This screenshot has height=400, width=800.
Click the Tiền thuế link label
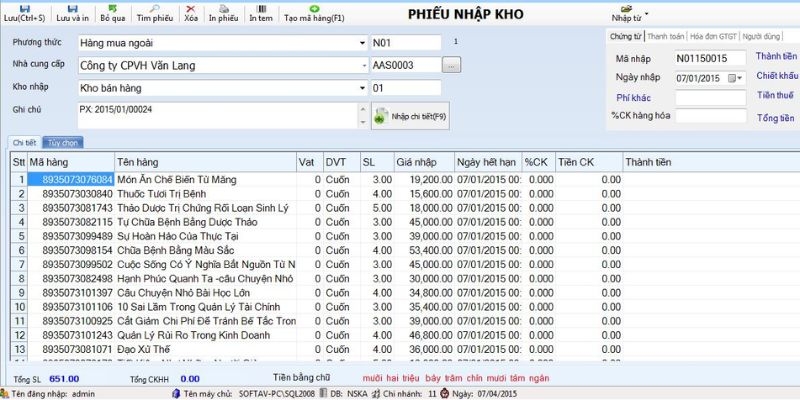[776, 95]
